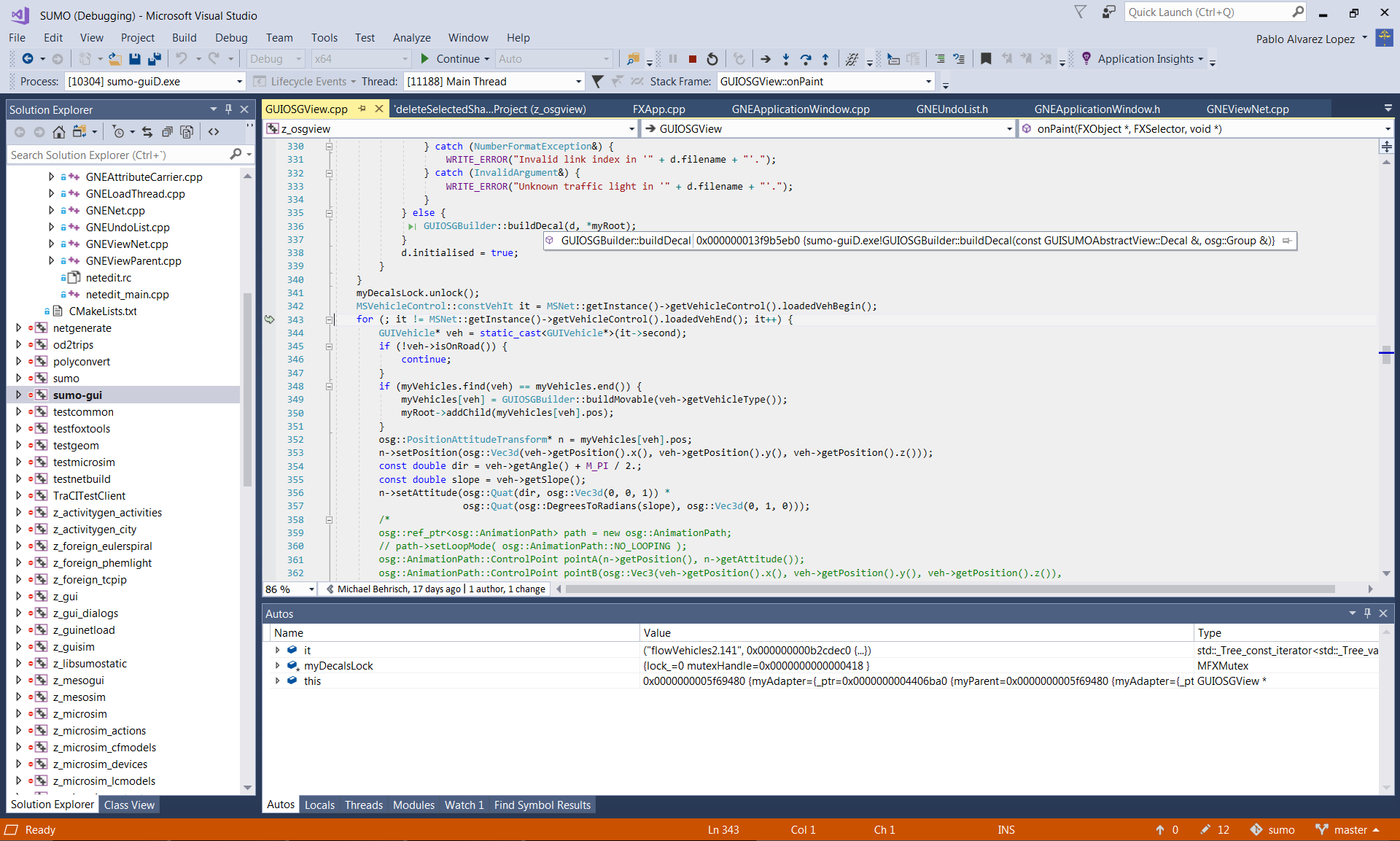Switch to the Locals tab
The width and height of the screenshot is (1400, 841).
tap(319, 805)
